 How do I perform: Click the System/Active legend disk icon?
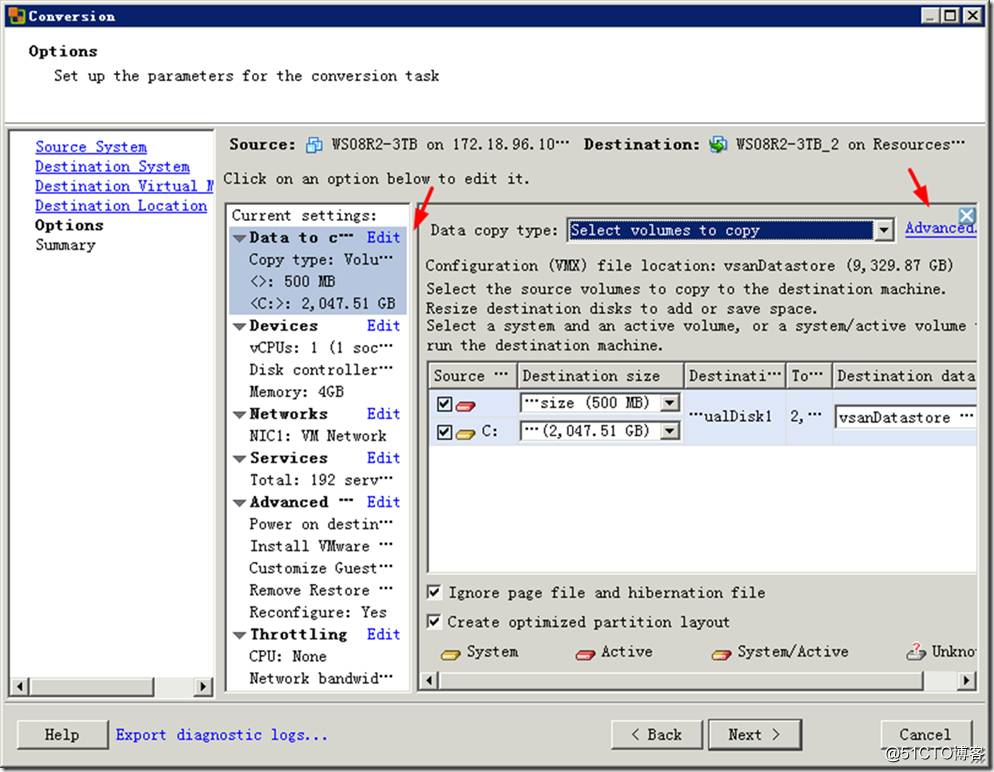721,653
